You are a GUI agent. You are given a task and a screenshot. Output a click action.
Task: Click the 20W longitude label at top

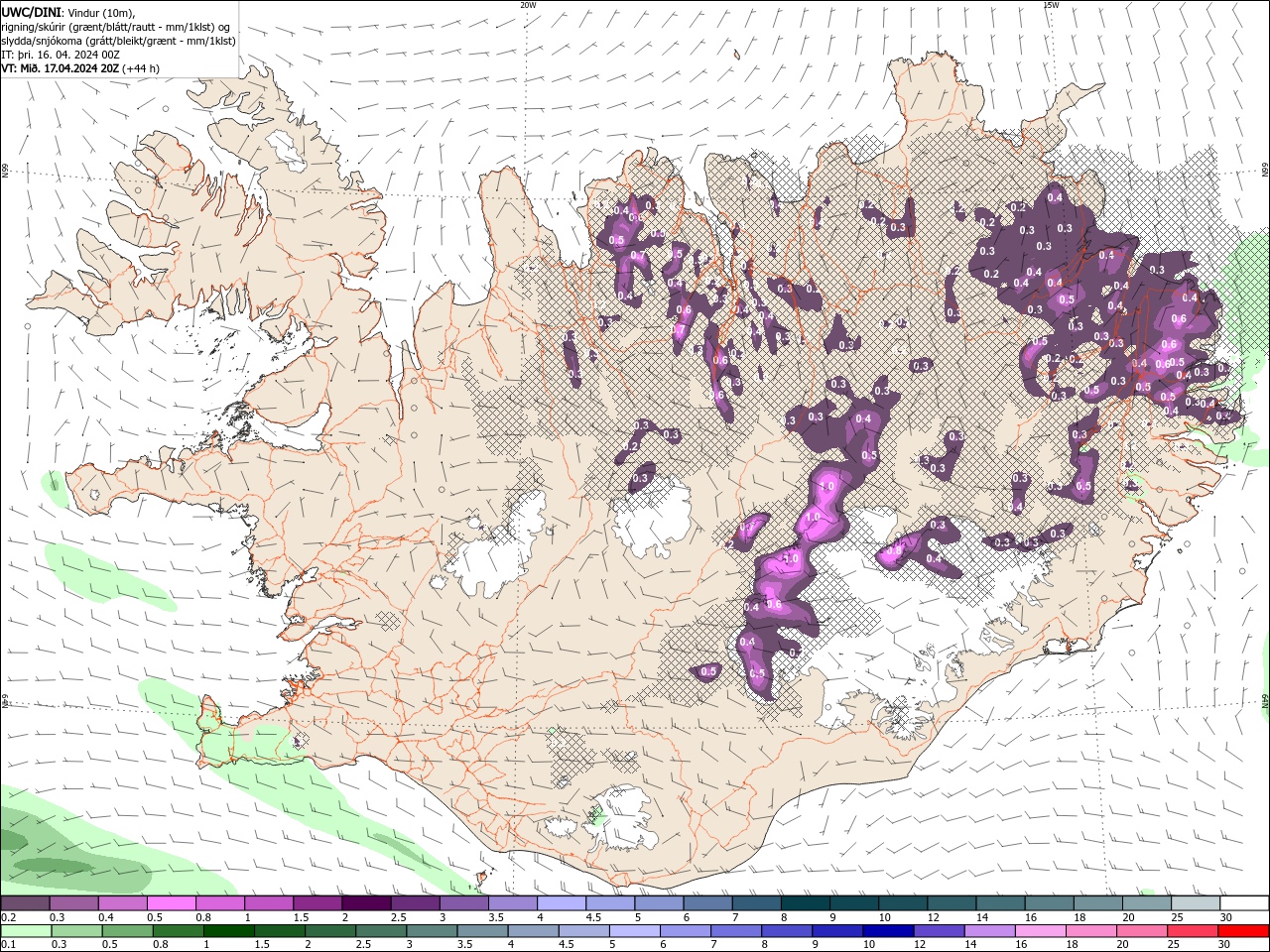[528, 5]
